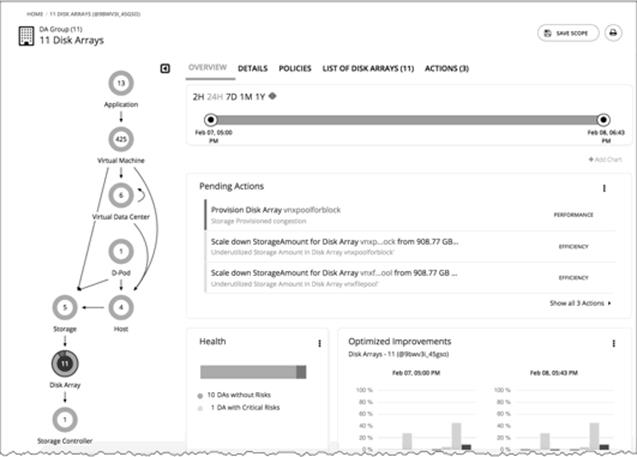
Task: Switch to the OVERVIEW tab
Action: point(208,67)
